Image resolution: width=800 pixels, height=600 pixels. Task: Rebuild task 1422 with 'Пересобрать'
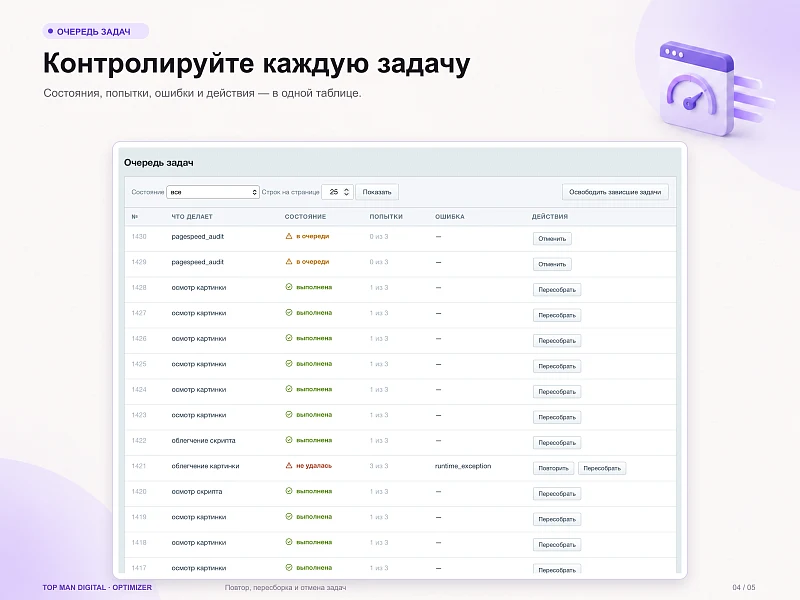point(557,443)
